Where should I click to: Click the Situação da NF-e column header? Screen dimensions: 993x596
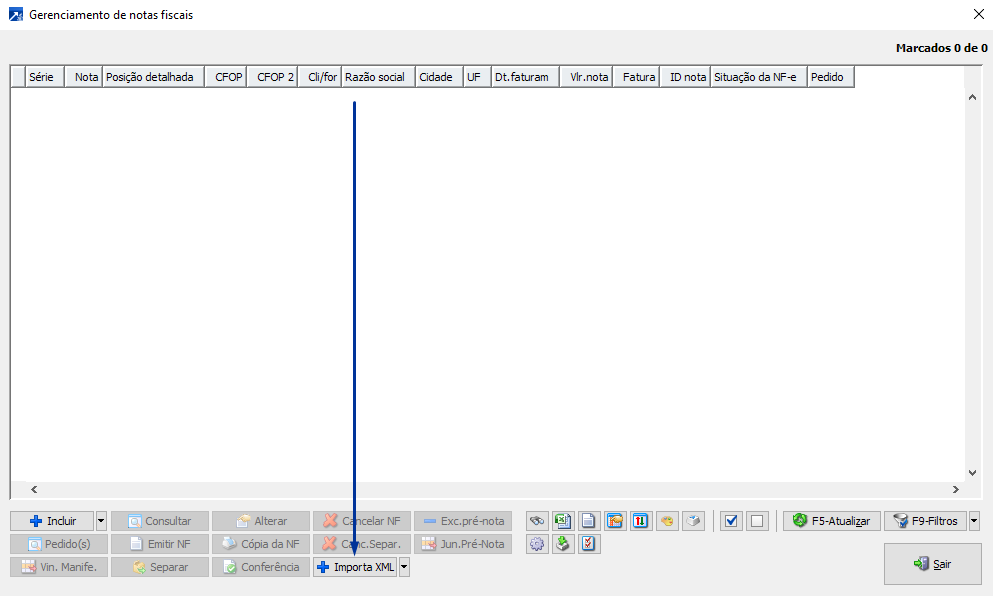click(759, 77)
